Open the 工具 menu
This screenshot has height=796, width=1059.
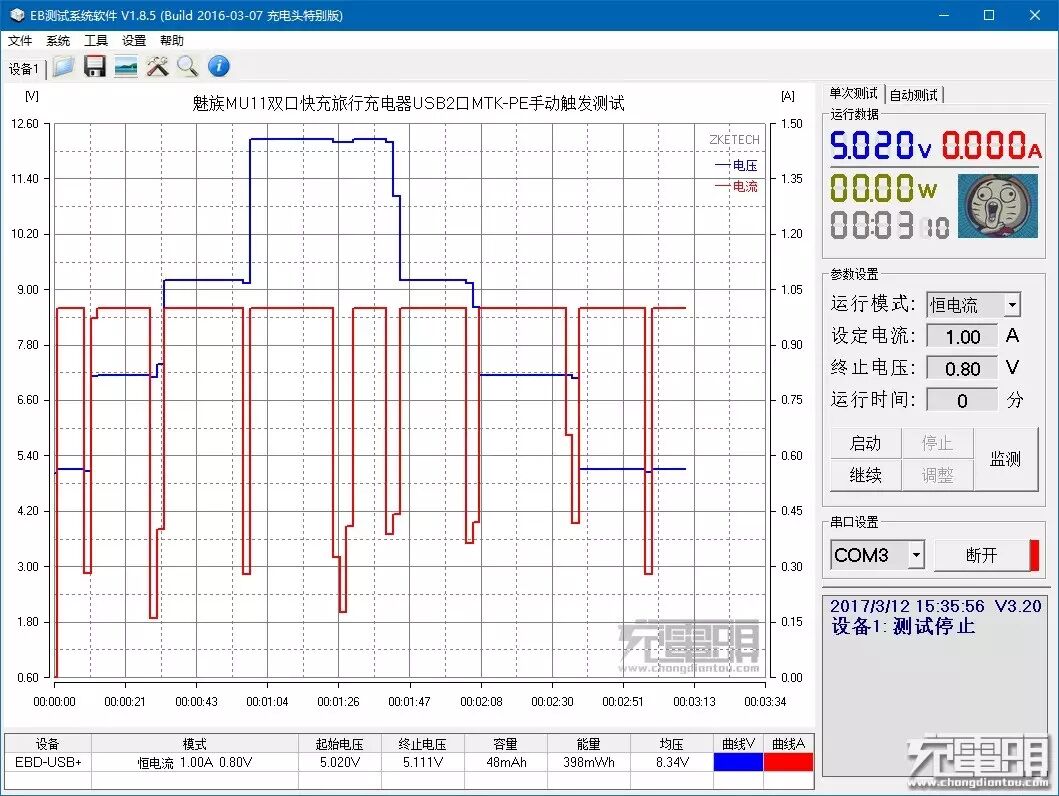tap(96, 41)
